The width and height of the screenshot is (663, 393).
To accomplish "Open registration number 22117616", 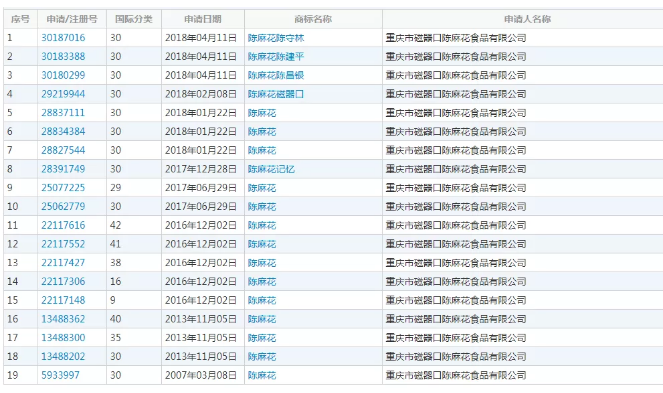I will pyautogui.click(x=63, y=225).
